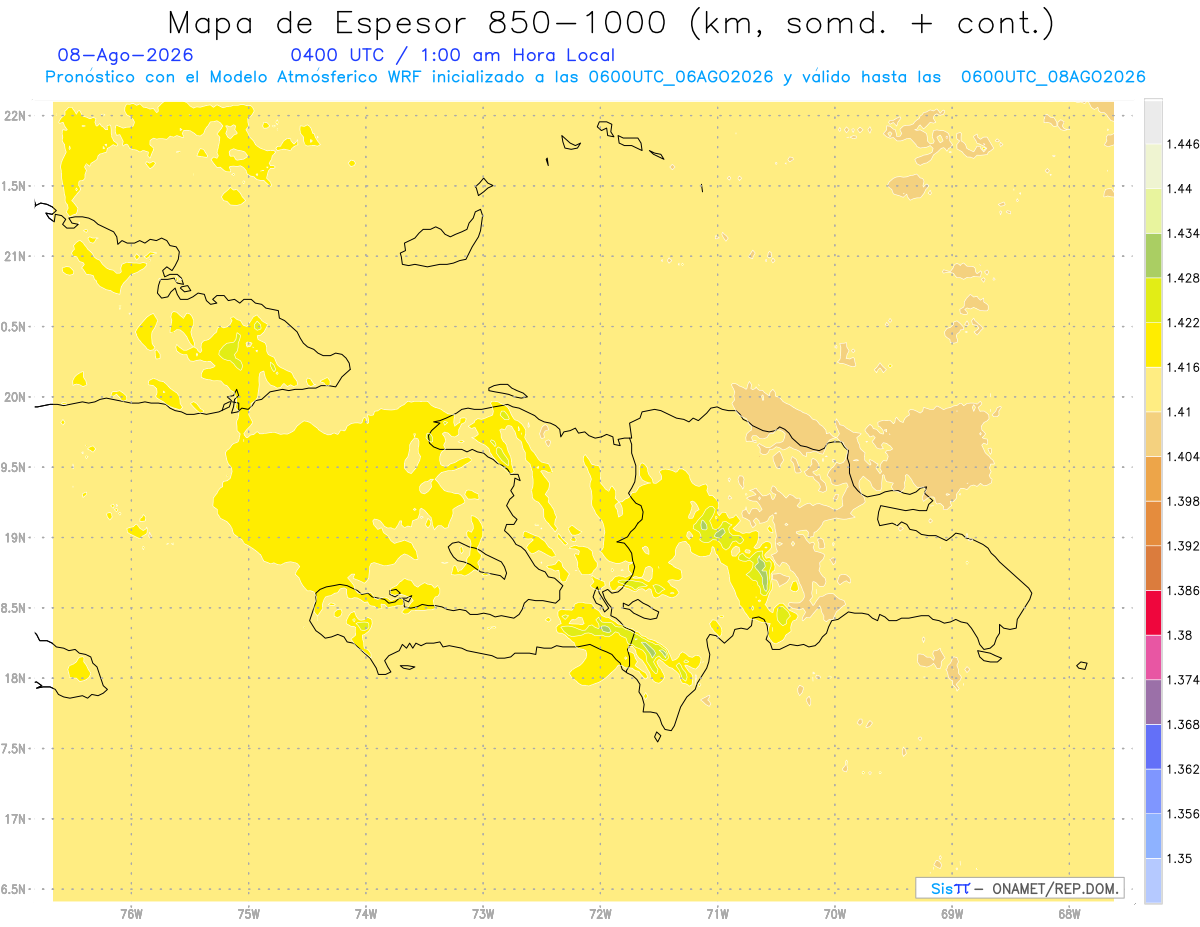Click the colorbar value 1.356

pos(1185,814)
